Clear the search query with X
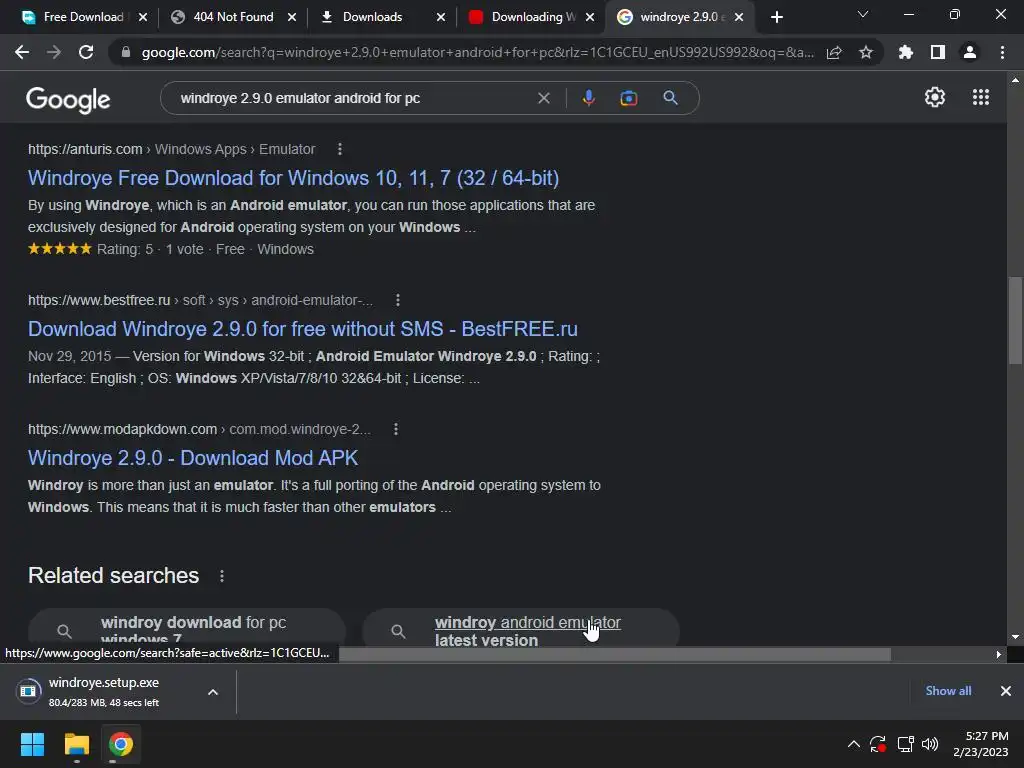 tap(543, 98)
